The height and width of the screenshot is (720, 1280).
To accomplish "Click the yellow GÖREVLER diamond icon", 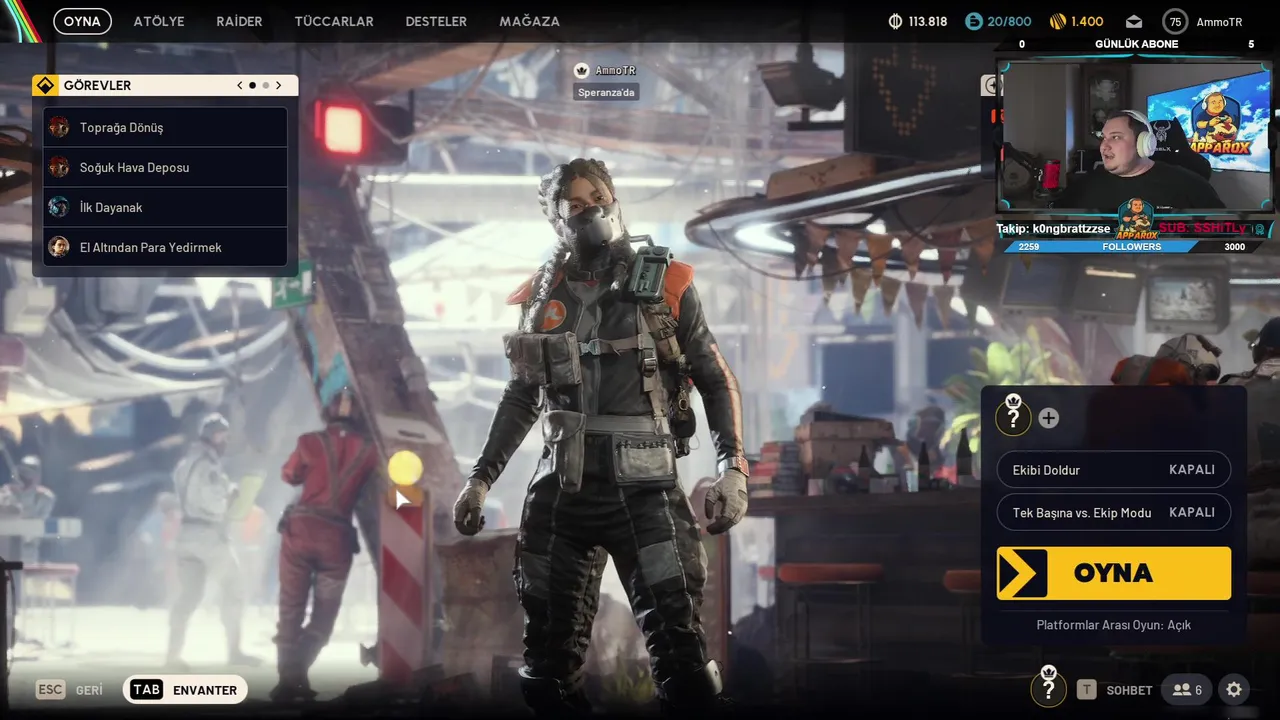I will coord(45,85).
